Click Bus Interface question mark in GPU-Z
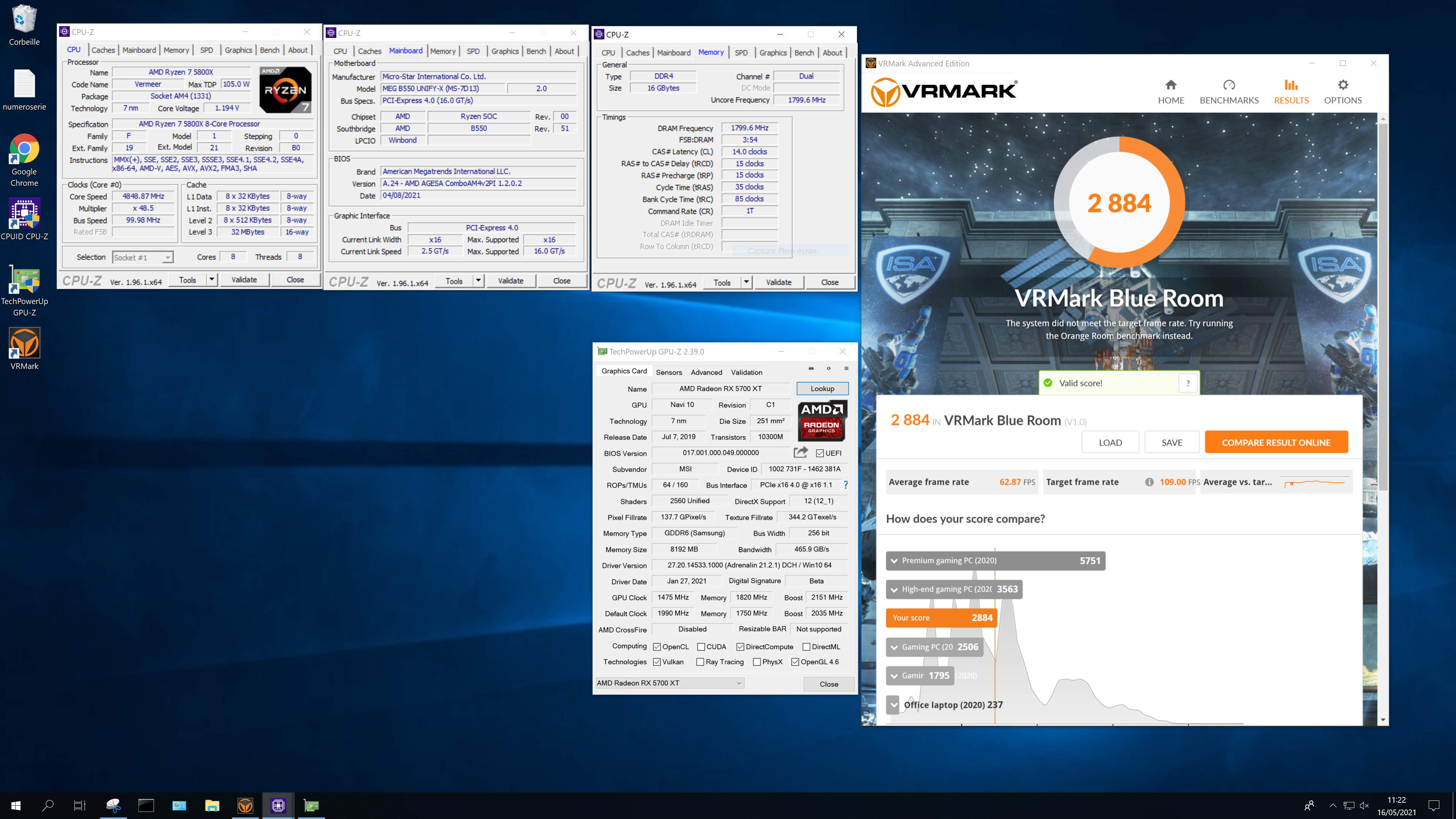This screenshot has height=819, width=1456. [846, 485]
